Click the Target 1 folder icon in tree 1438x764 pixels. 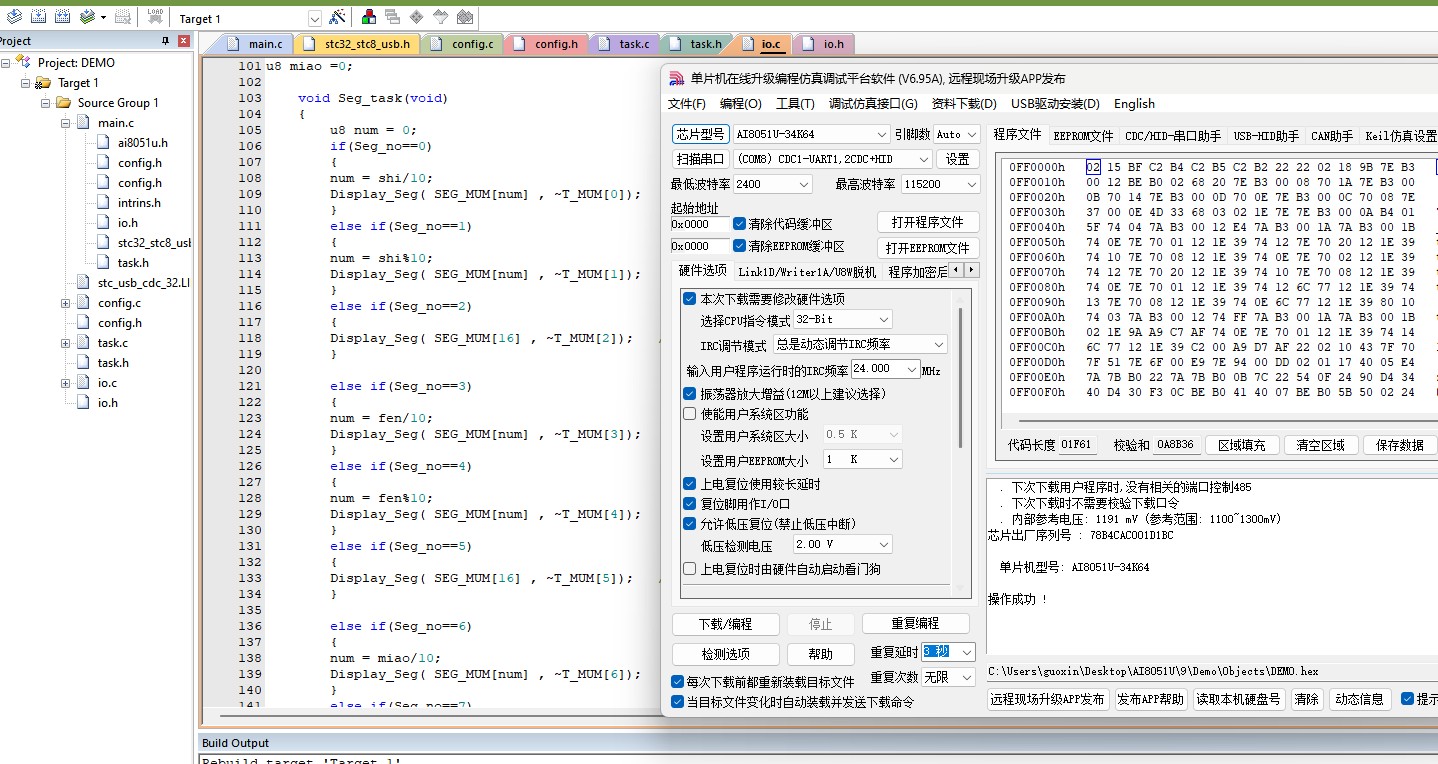click(43, 83)
